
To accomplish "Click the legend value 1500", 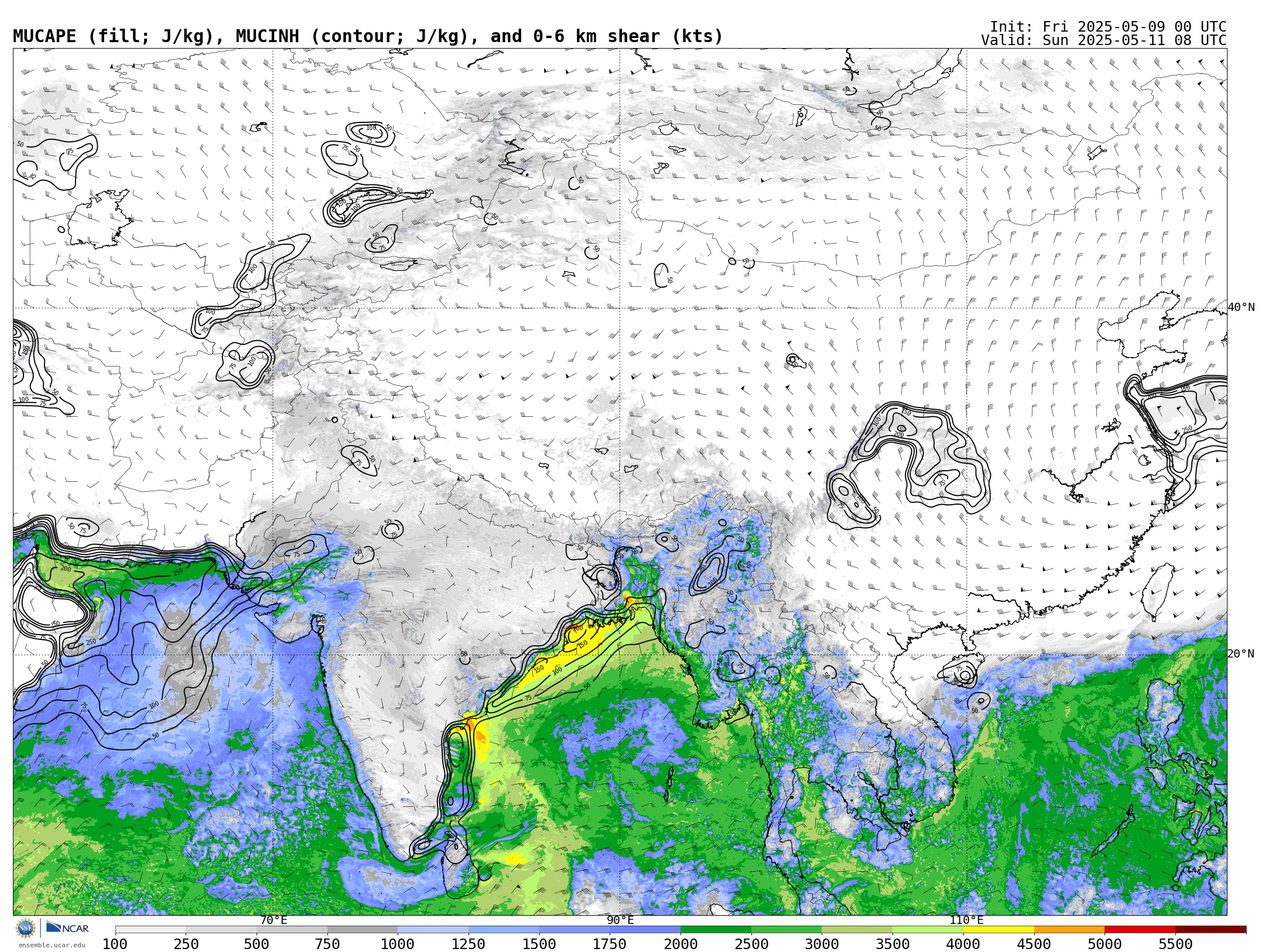I will point(539,944).
